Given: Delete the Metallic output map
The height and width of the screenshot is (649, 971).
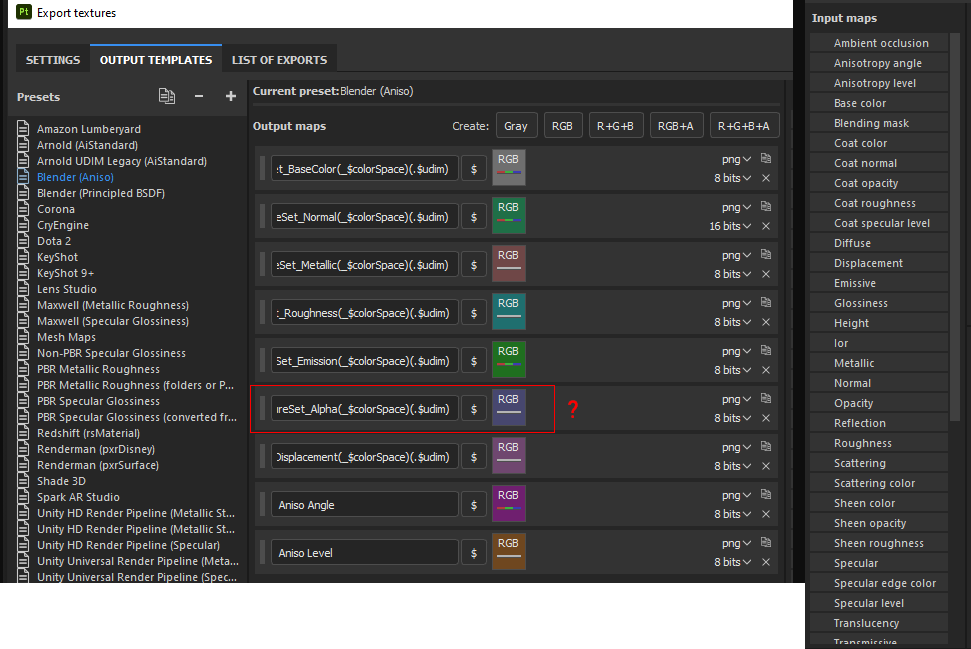Looking at the screenshot, I should coord(766,274).
